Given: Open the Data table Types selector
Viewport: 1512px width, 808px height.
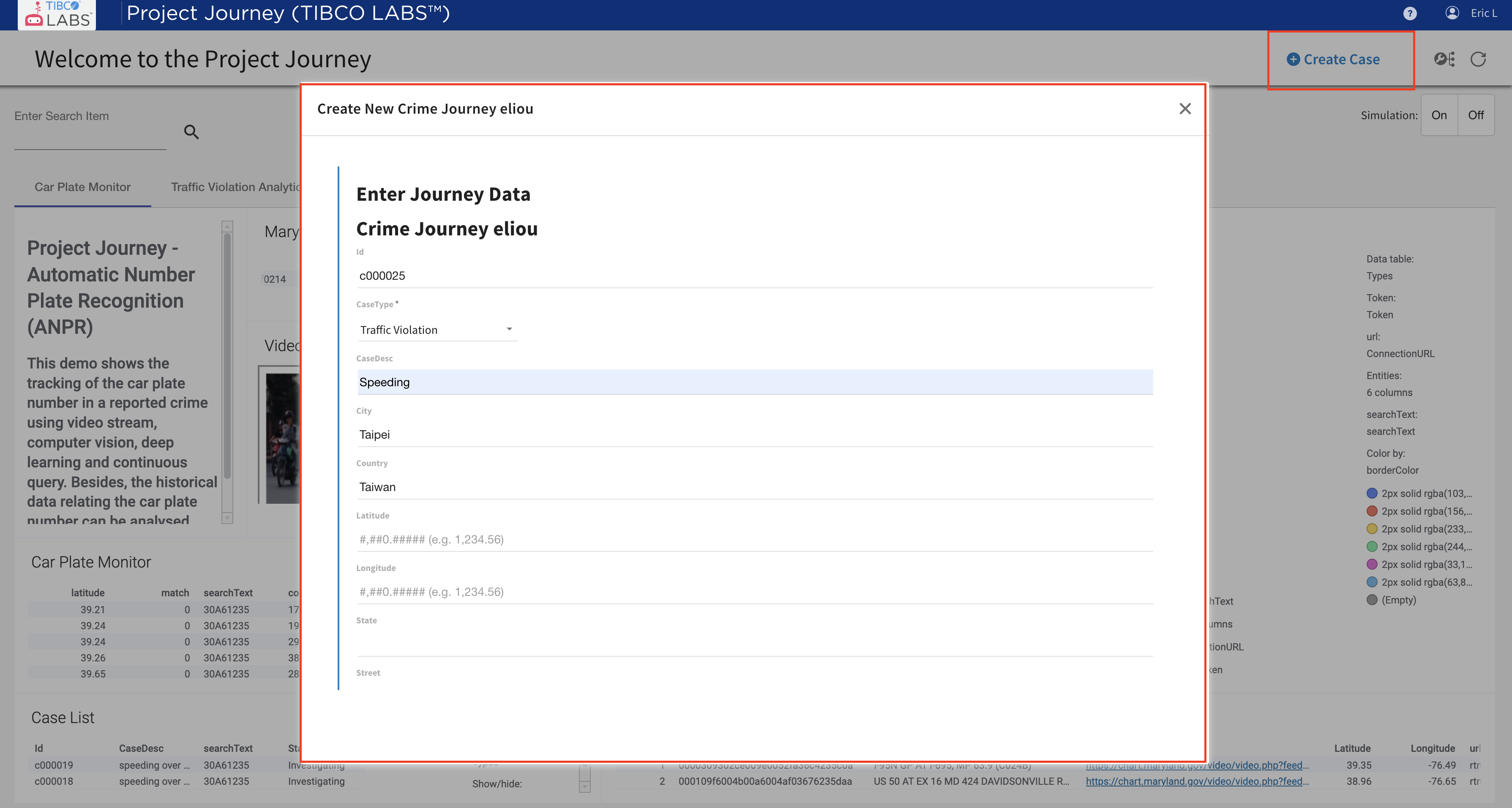Looking at the screenshot, I should (x=1379, y=276).
